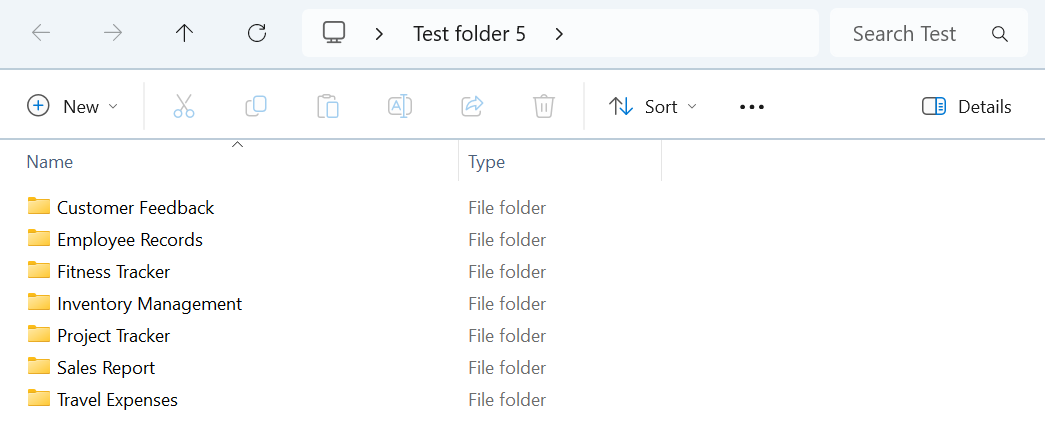Click the PC monitor icon in address bar
1045x434 pixels.
click(334, 33)
